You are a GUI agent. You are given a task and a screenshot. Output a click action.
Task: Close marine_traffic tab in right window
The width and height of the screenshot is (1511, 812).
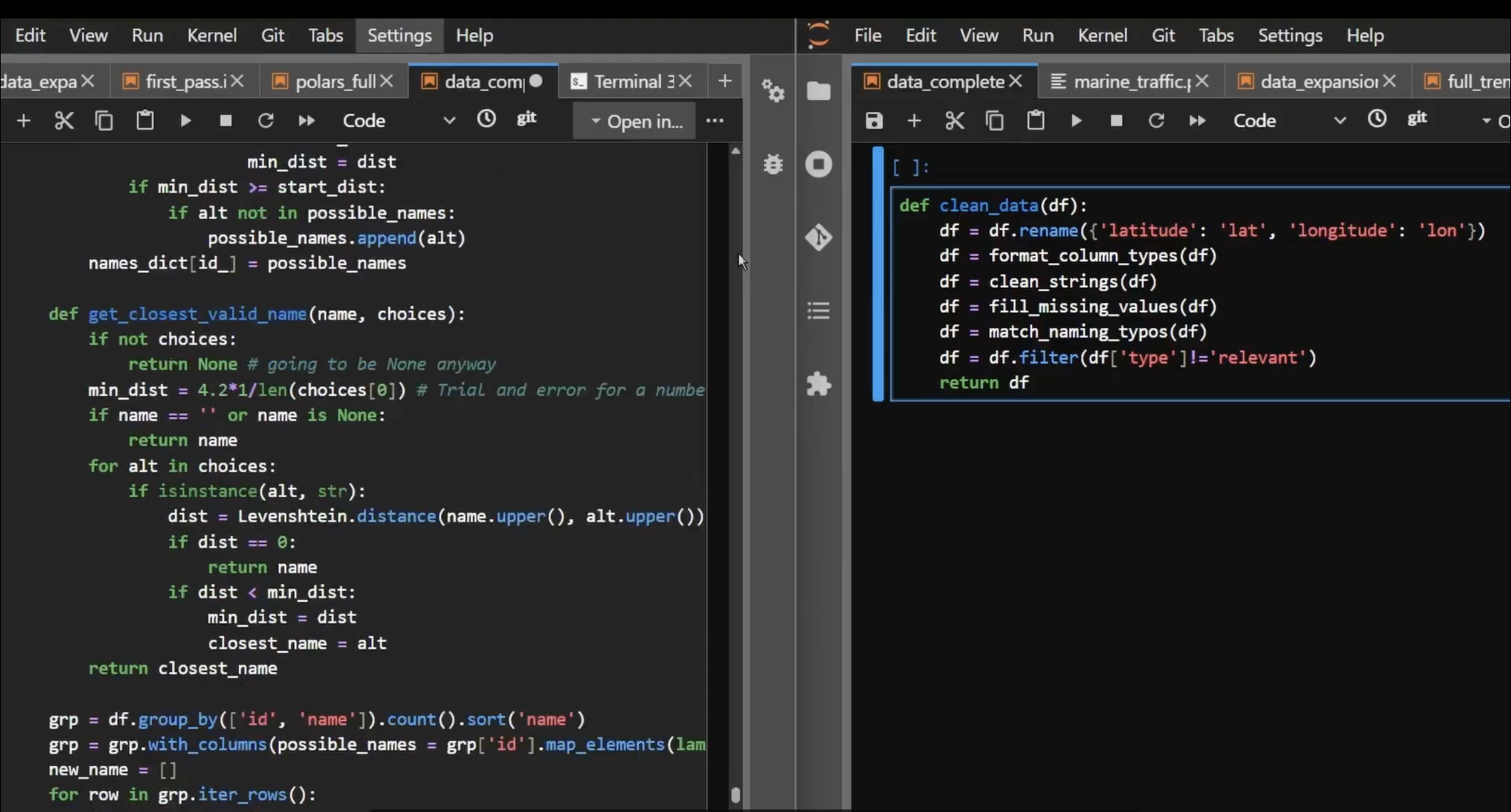1202,81
